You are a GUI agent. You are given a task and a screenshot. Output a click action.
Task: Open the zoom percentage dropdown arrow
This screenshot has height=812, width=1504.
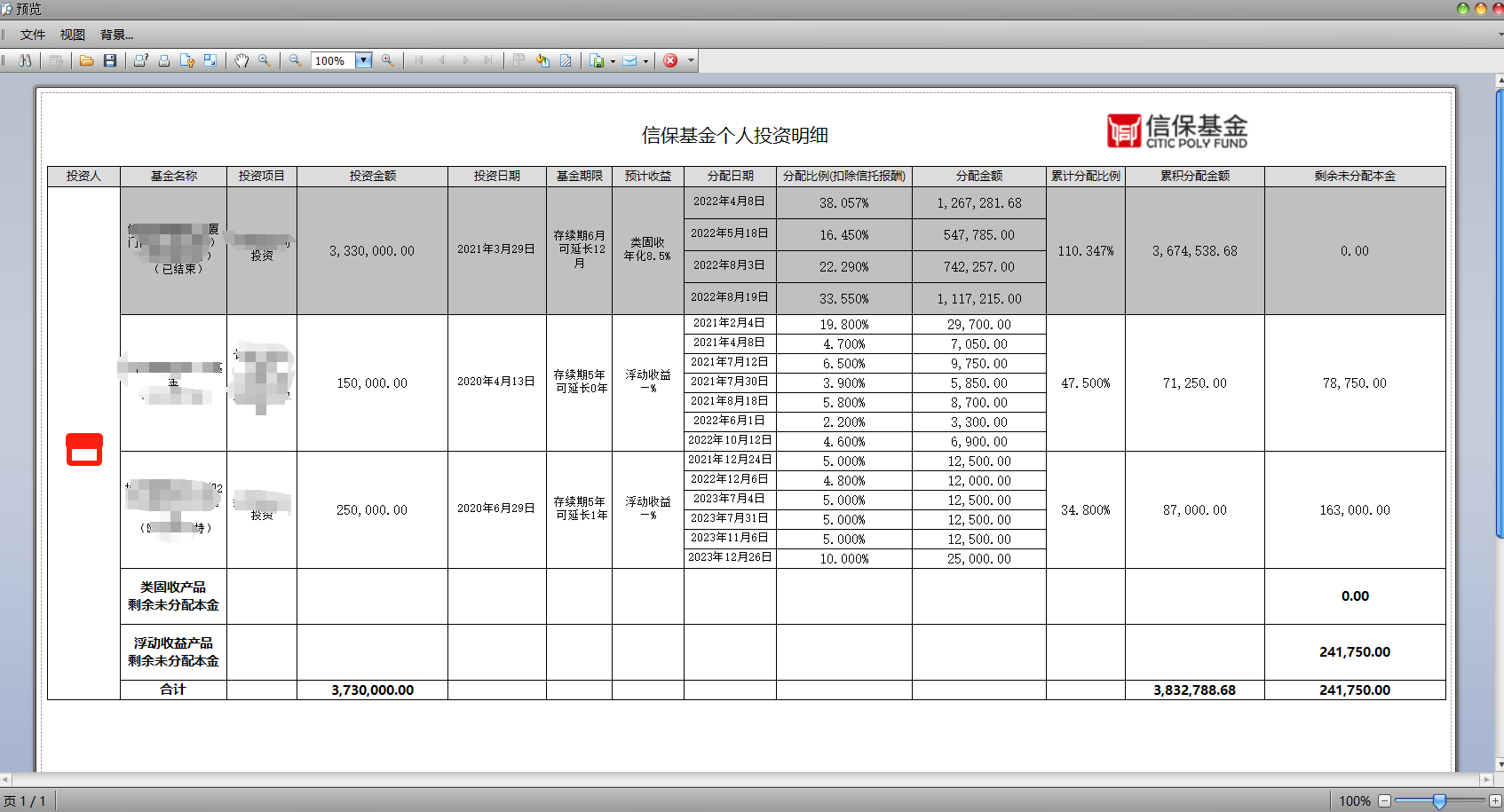(x=363, y=60)
